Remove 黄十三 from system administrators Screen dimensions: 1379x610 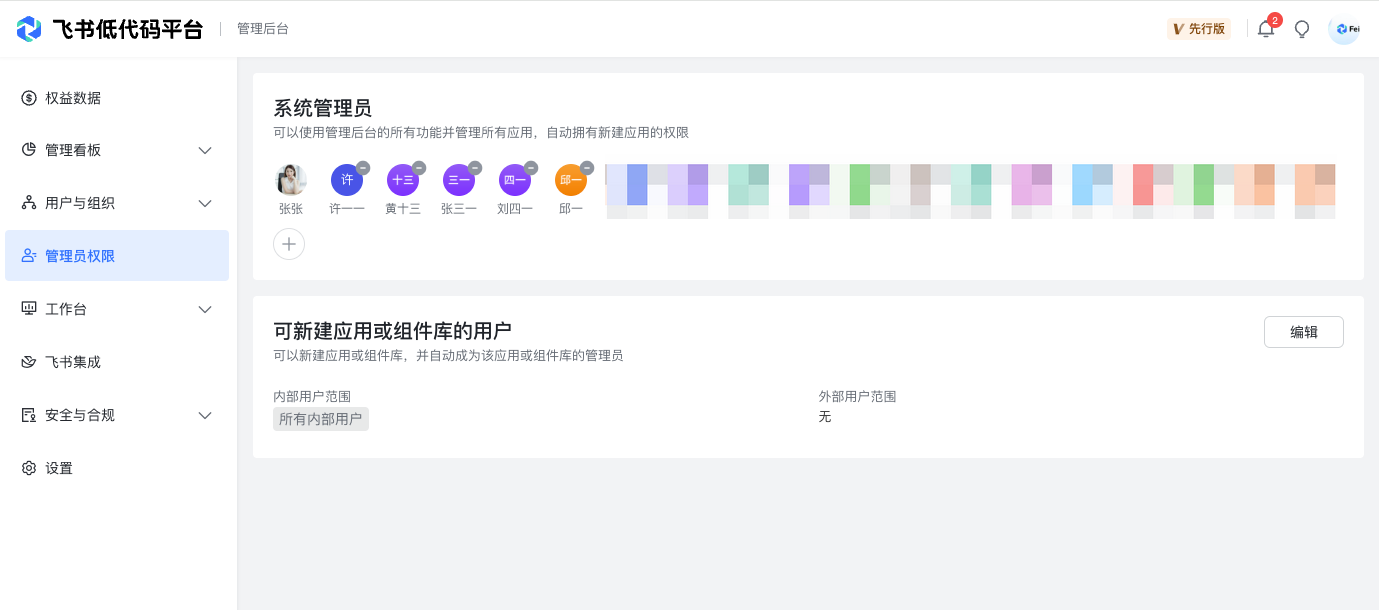tap(419, 168)
